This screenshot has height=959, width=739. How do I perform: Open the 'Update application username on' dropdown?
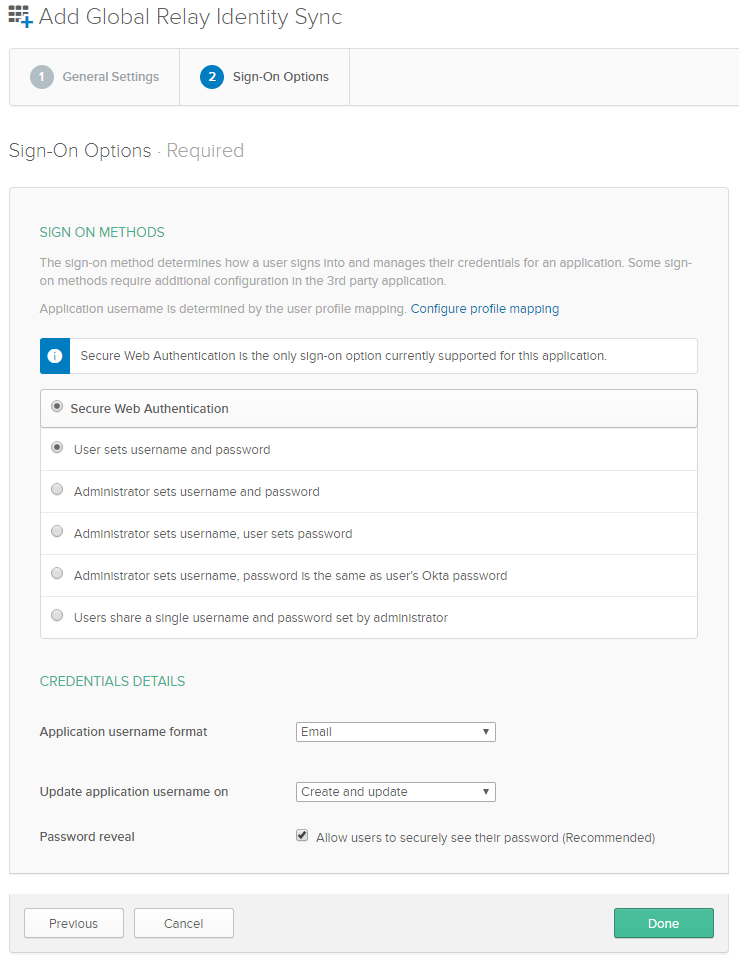(395, 791)
